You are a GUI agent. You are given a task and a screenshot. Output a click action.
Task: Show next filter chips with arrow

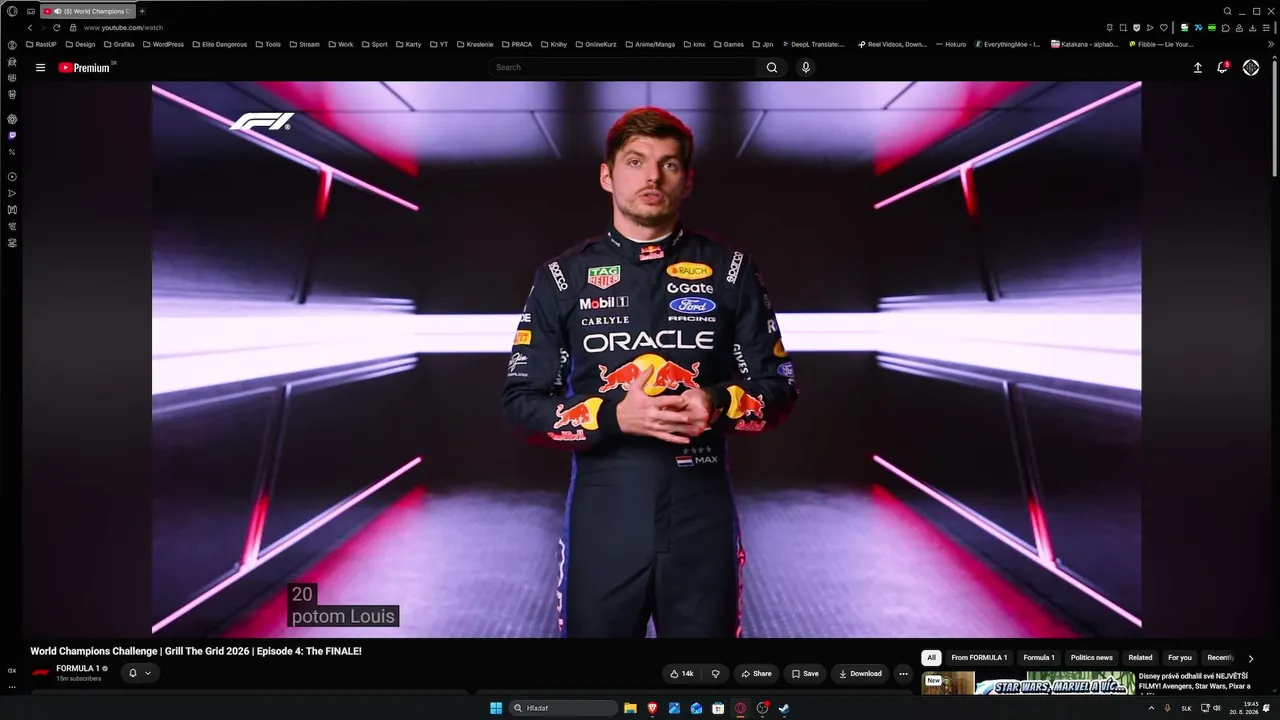(x=1250, y=658)
